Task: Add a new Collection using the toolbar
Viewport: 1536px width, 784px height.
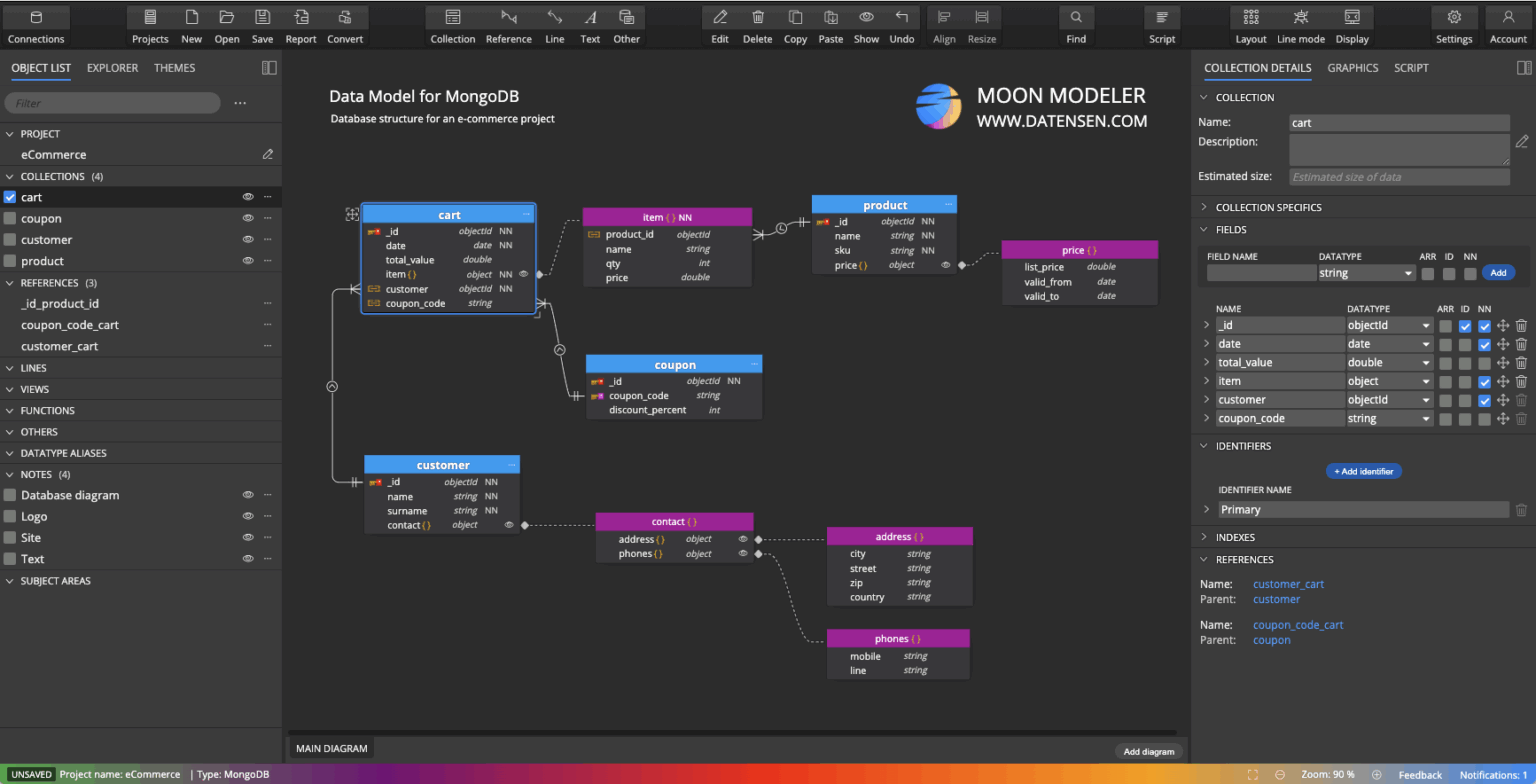Action: (452, 24)
